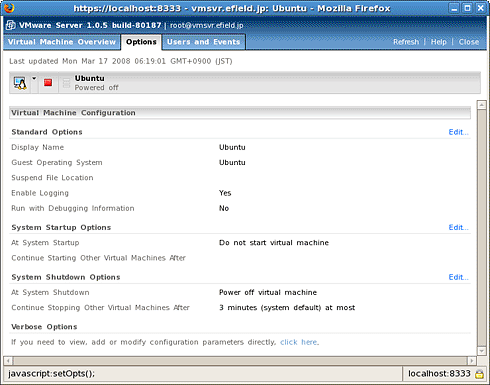Viewport: 490px width, 385px height.
Task: Click the horizontal scrollbar left arrow
Action: tap(8, 361)
